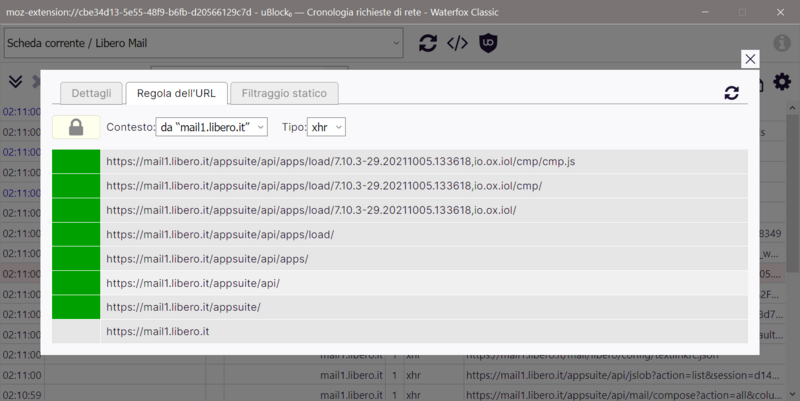The height and width of the screenshot is (401, 800).
Task: Open the Contesto dropdown
Action: click(211, 127)
